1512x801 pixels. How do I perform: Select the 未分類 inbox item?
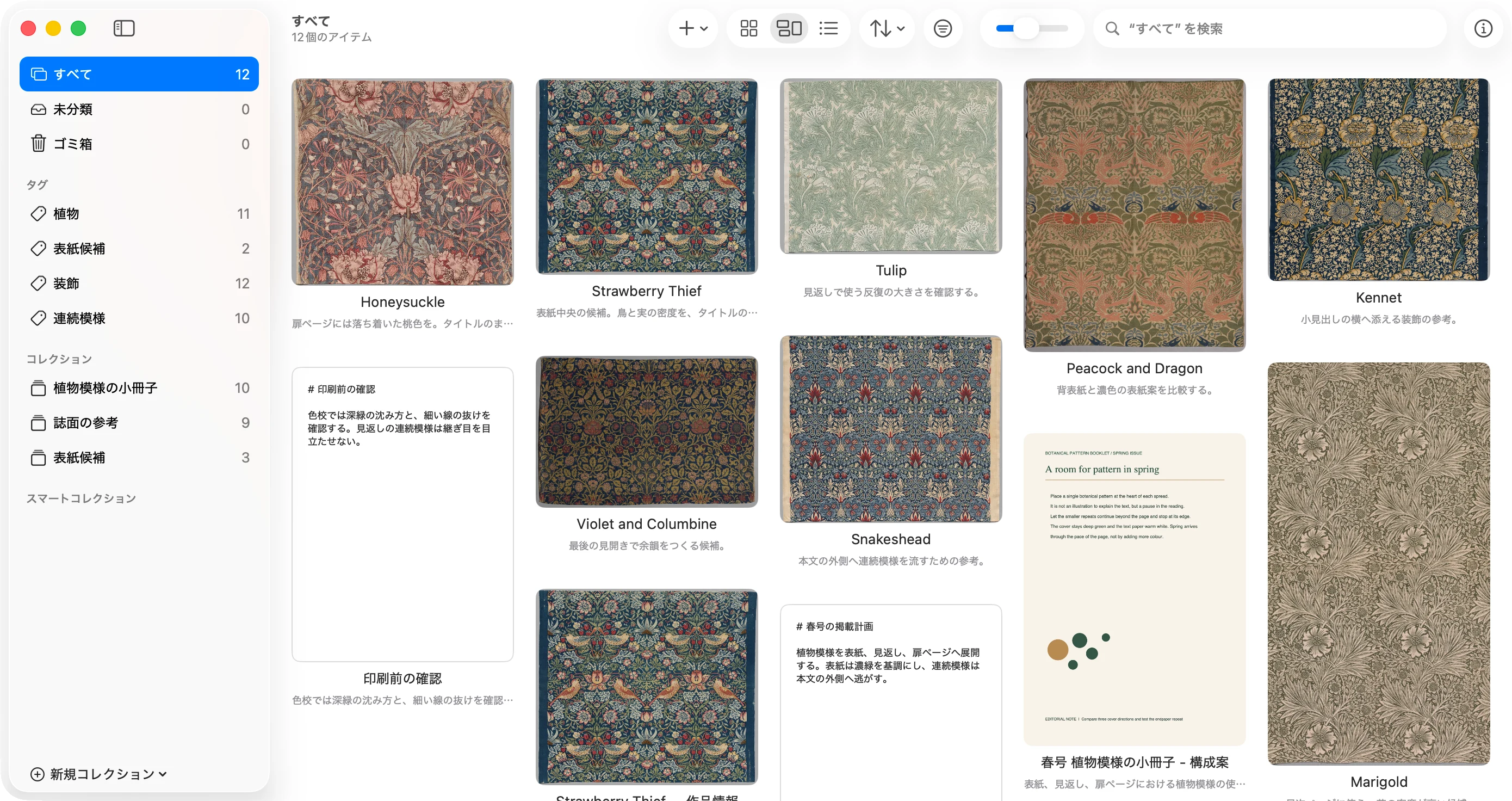coord(139,109)
